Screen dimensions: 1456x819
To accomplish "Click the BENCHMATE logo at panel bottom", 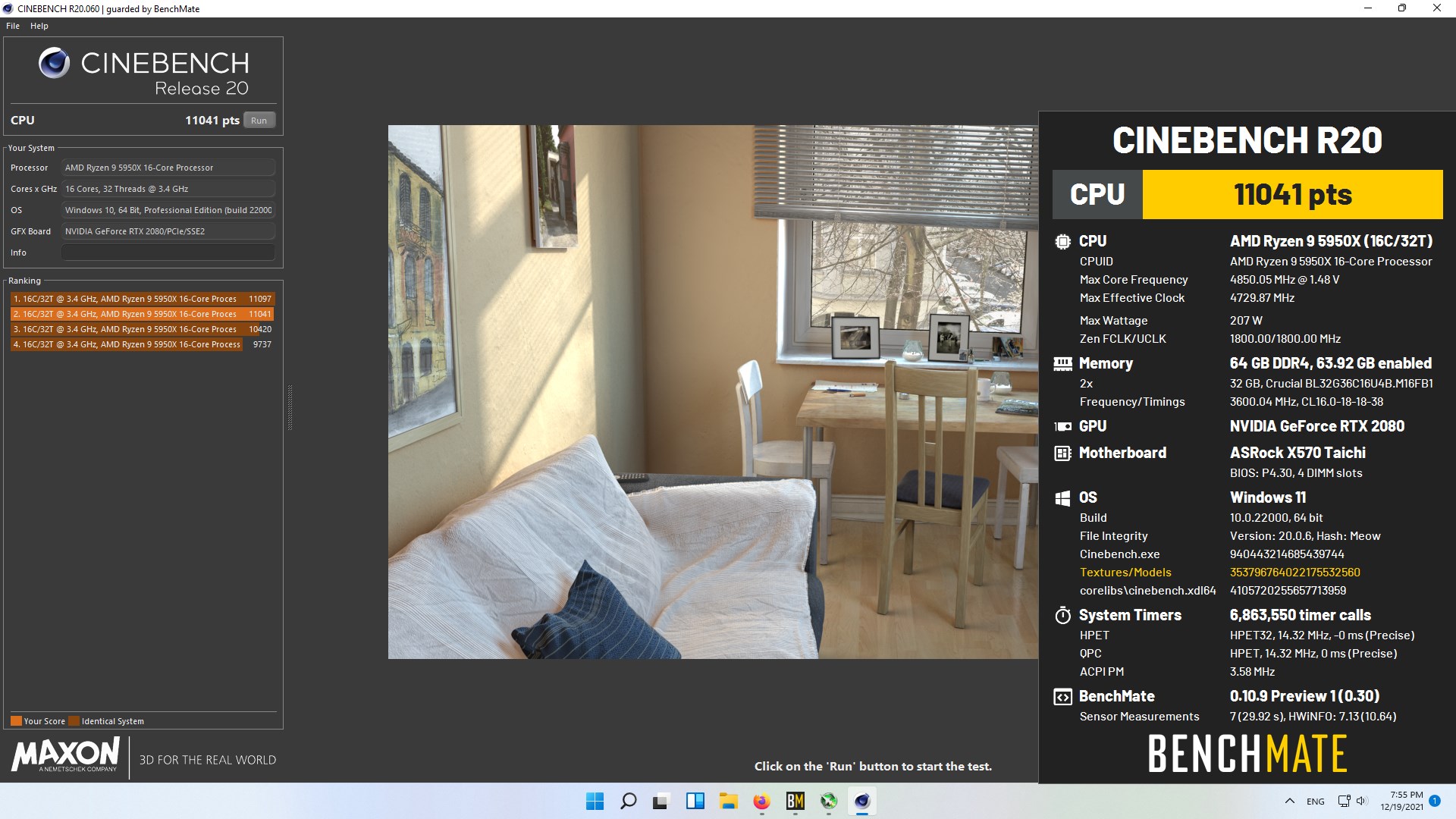I will (x=1247, y=753).
